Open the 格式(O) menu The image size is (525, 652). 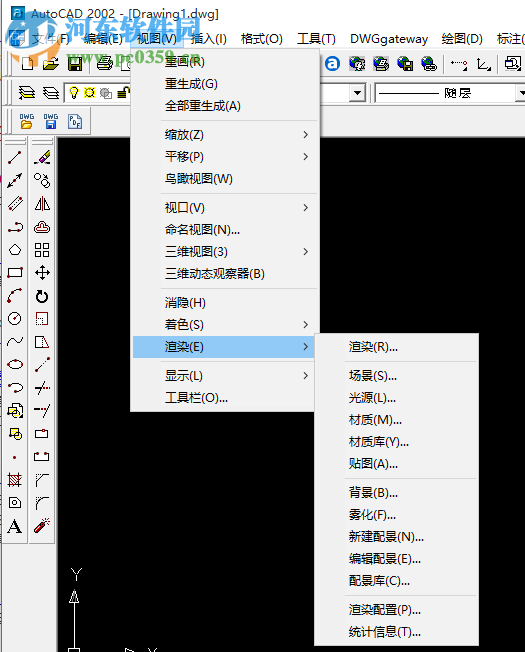tap(262, 39)
